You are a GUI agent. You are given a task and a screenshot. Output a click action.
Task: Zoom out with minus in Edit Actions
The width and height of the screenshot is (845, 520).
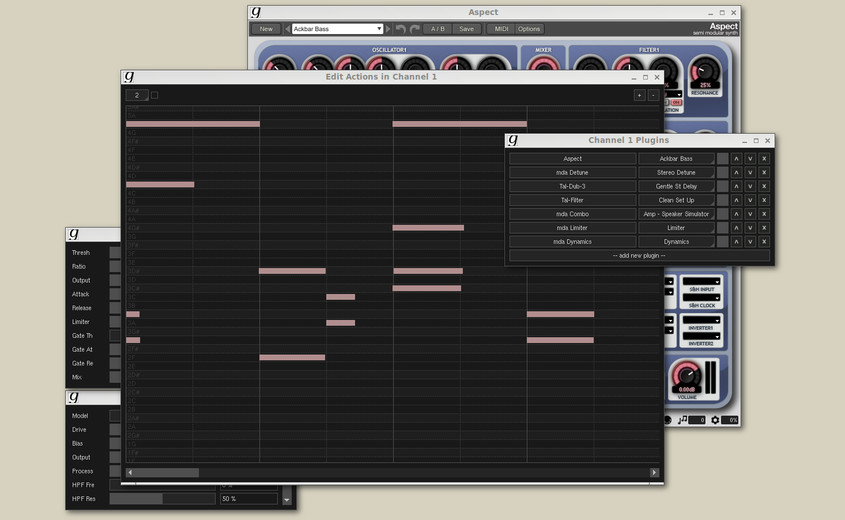click(653, 95)
